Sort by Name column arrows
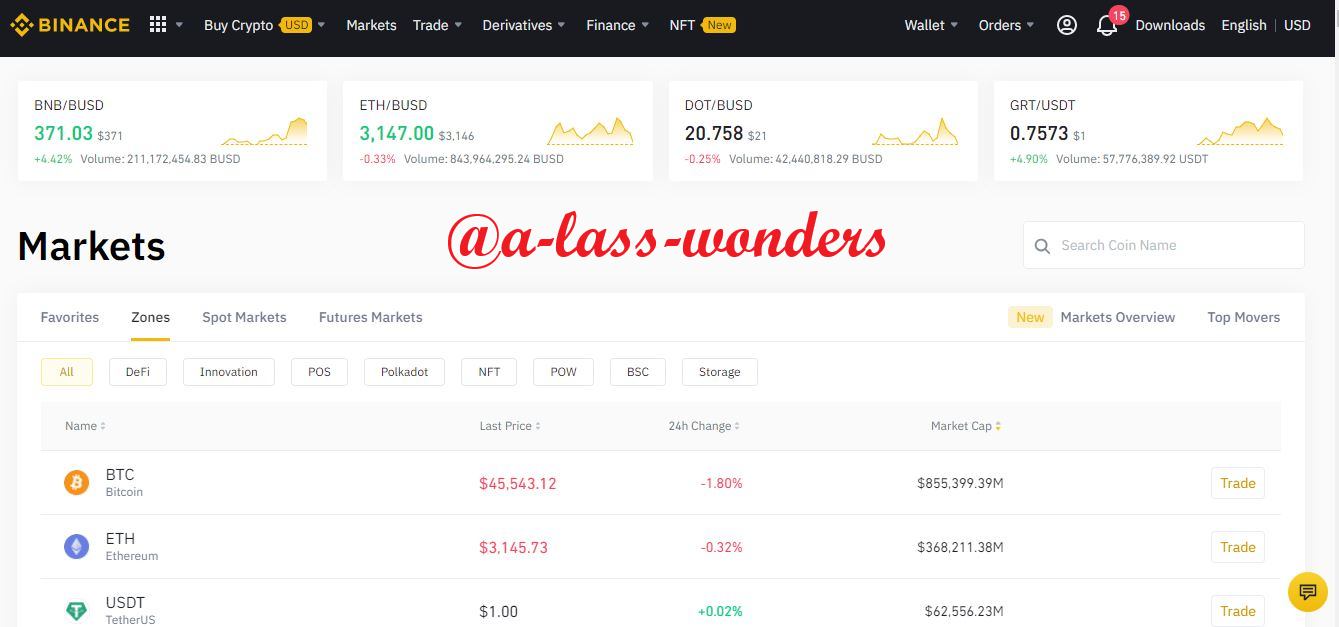 [x=103, y=426]
